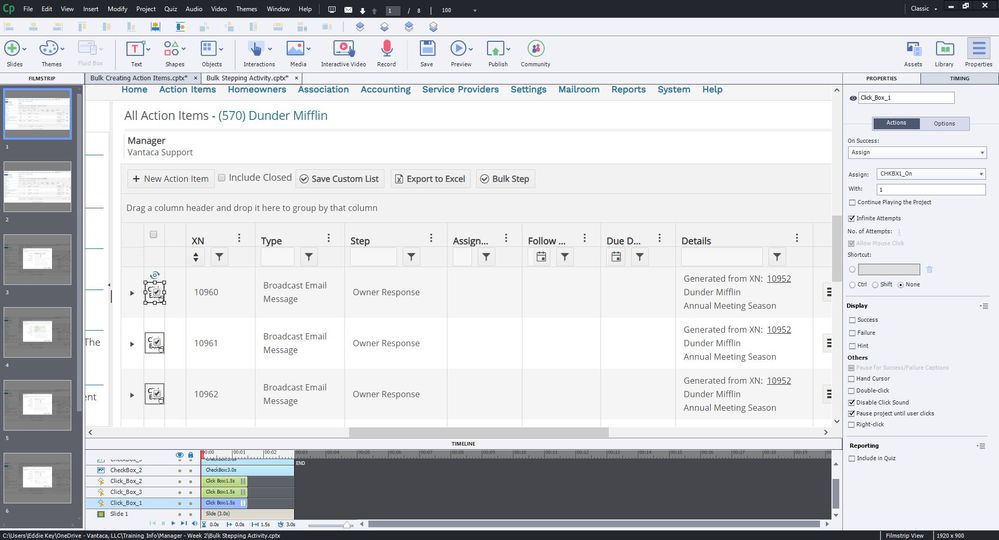
Task: Click the green Click Box bar for Click_Box_3
Action: coord(224,492)
